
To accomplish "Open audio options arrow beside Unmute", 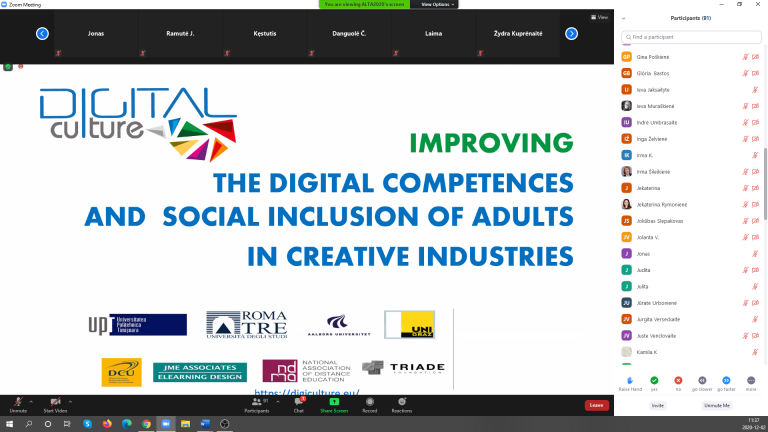I will [x=31, y=402].
